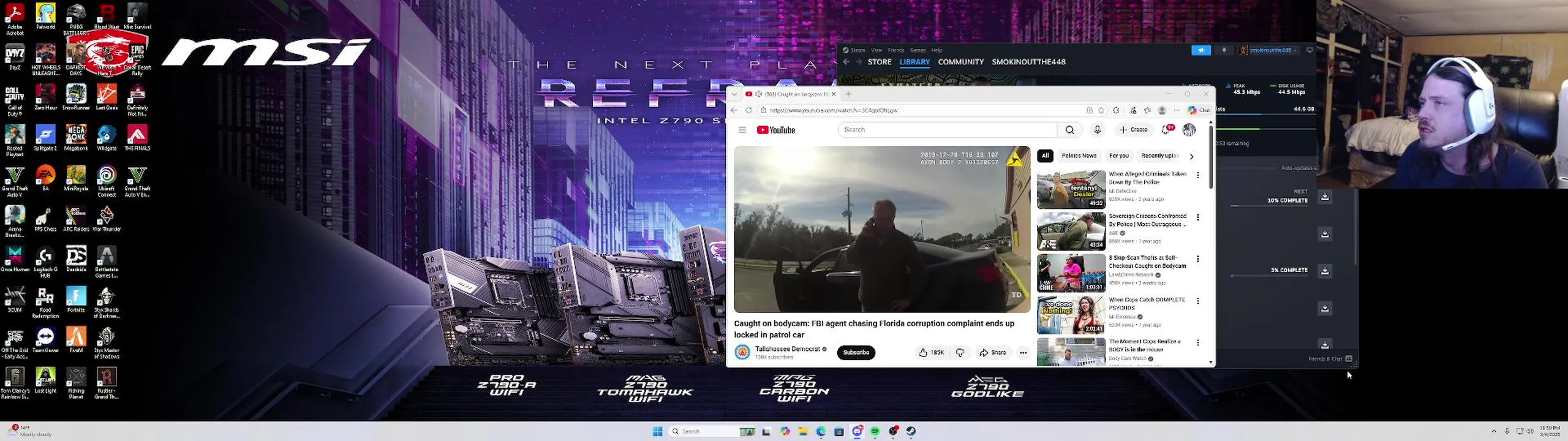Select the War Thunder desktop icon

pos(107,219)
